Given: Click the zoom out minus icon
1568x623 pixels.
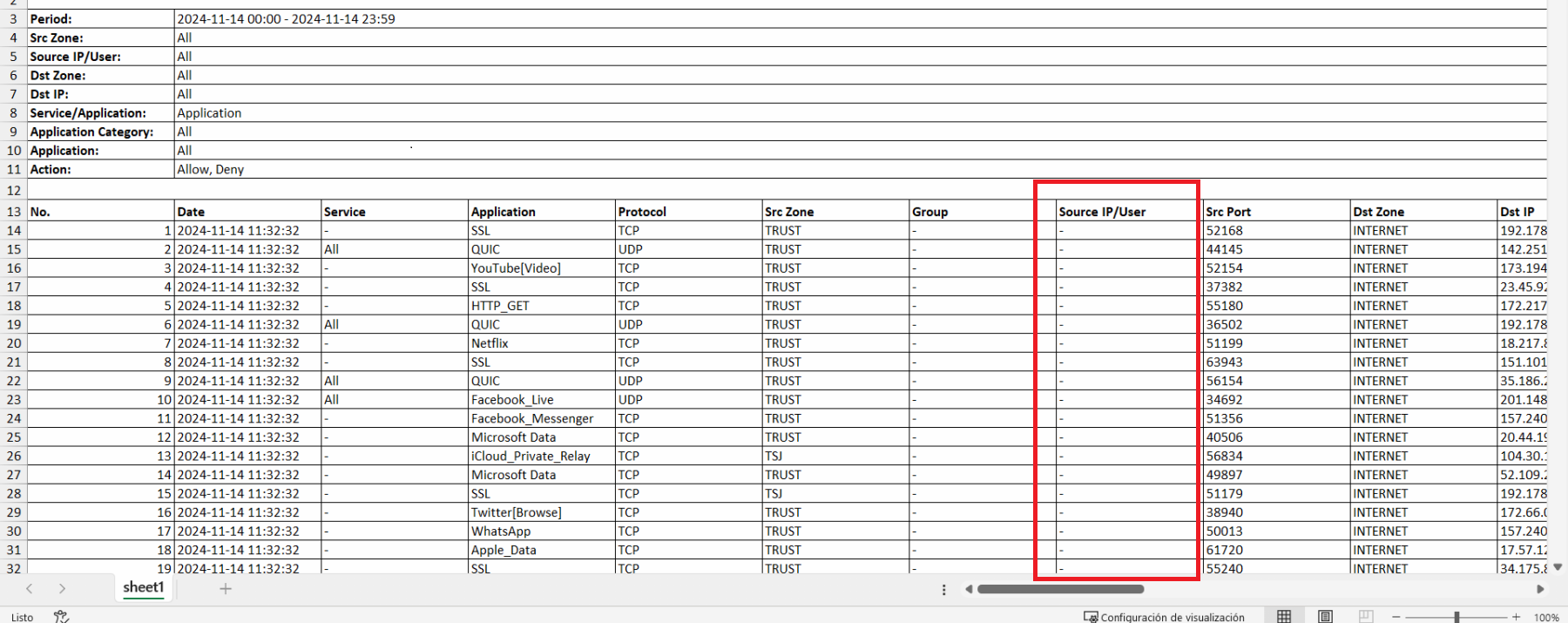Looking at the screenshot, I should [1396, 617].
